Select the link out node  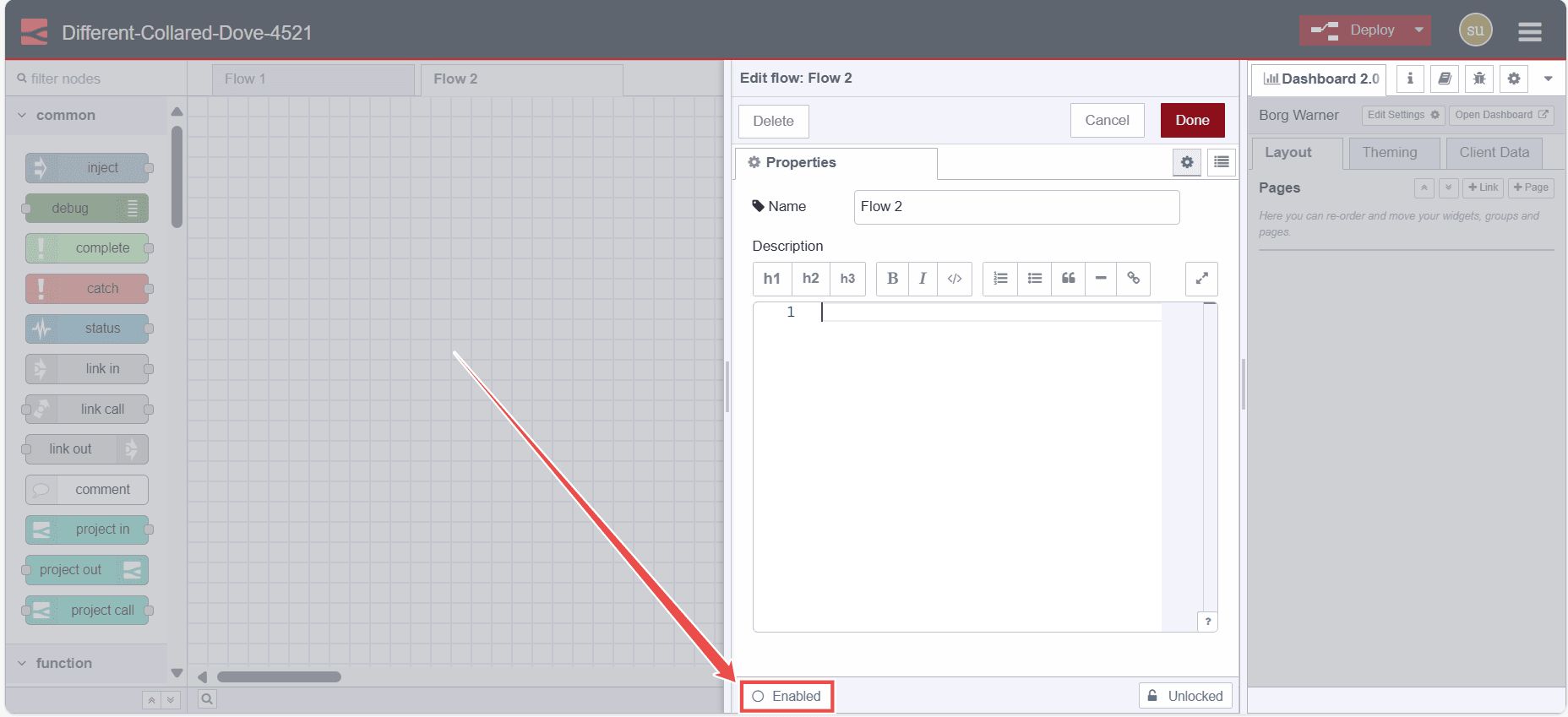87,449
